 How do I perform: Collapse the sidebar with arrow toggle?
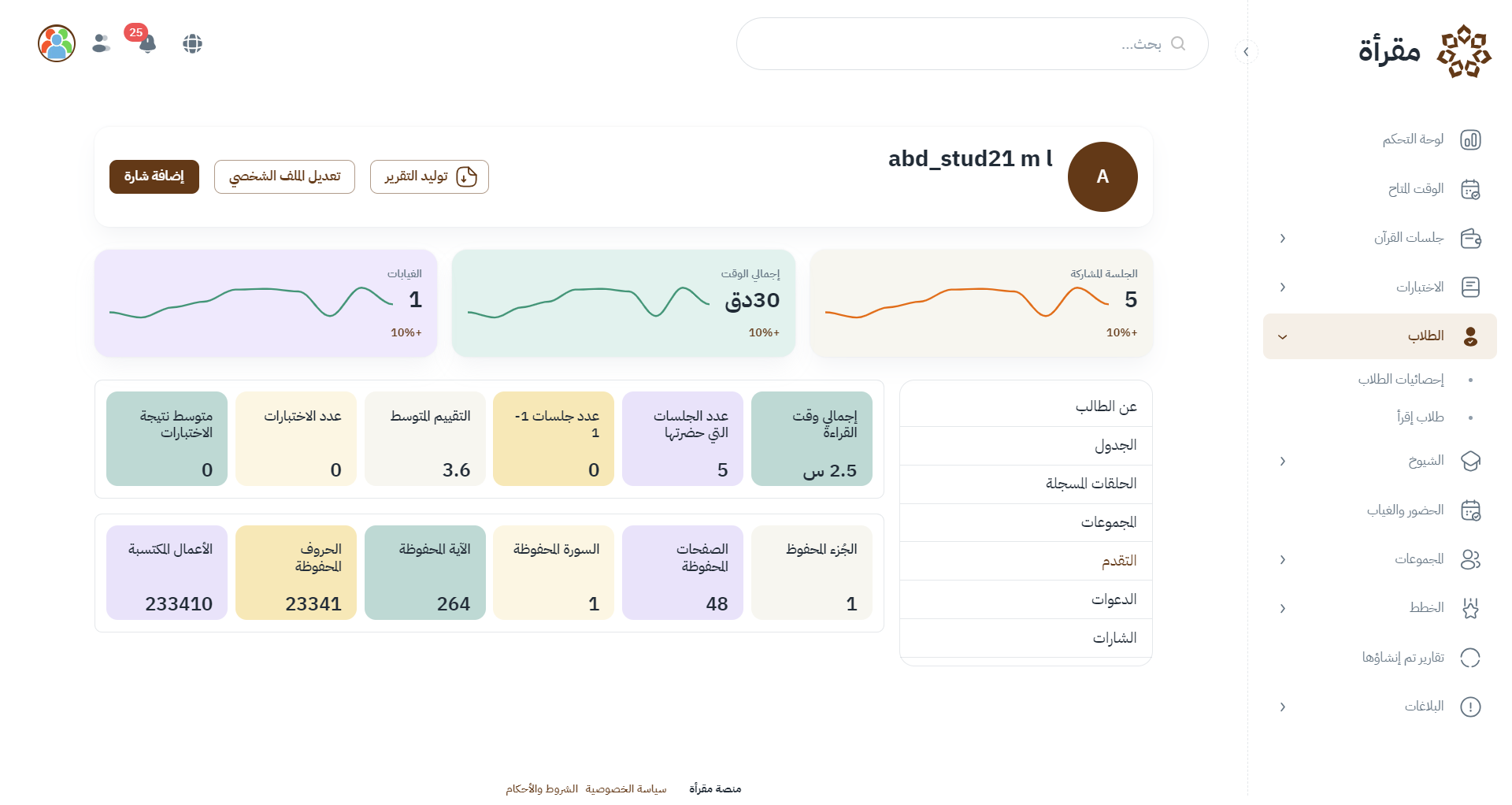pyautogui.click(x=1246, y=52)
